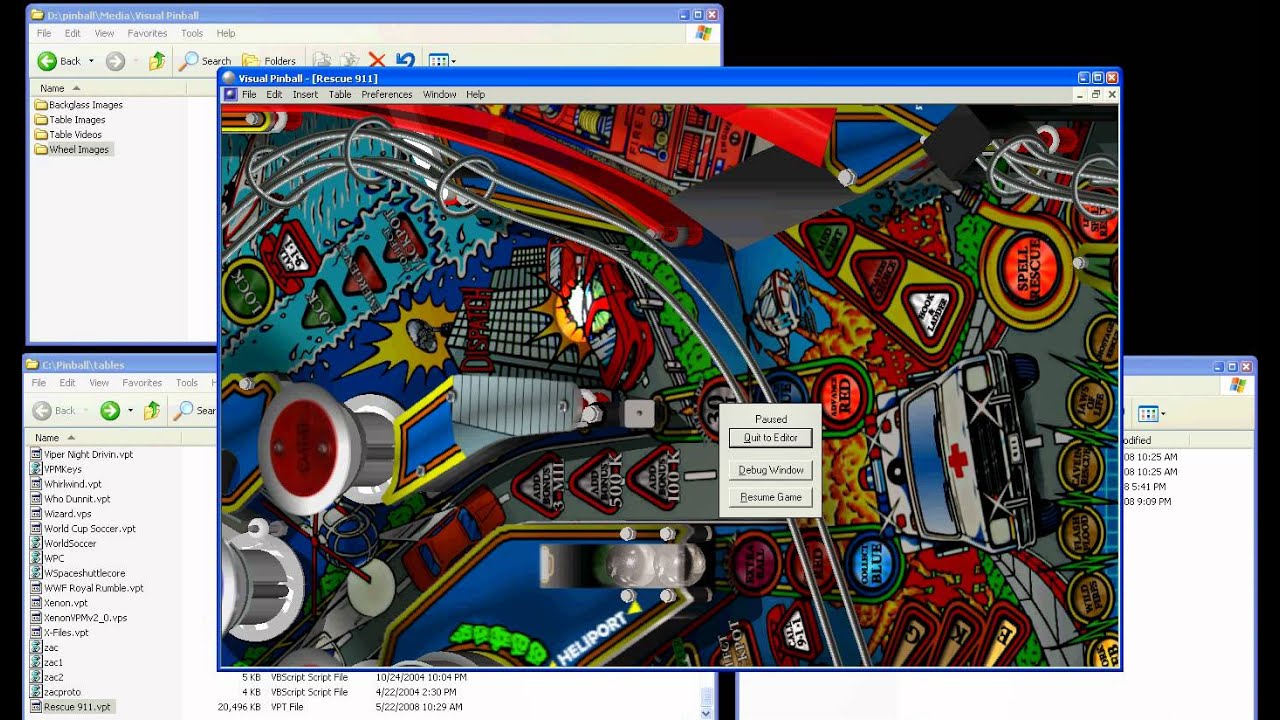
Task: Select Who Dunnit.vpt file
Action: (70, 499)
